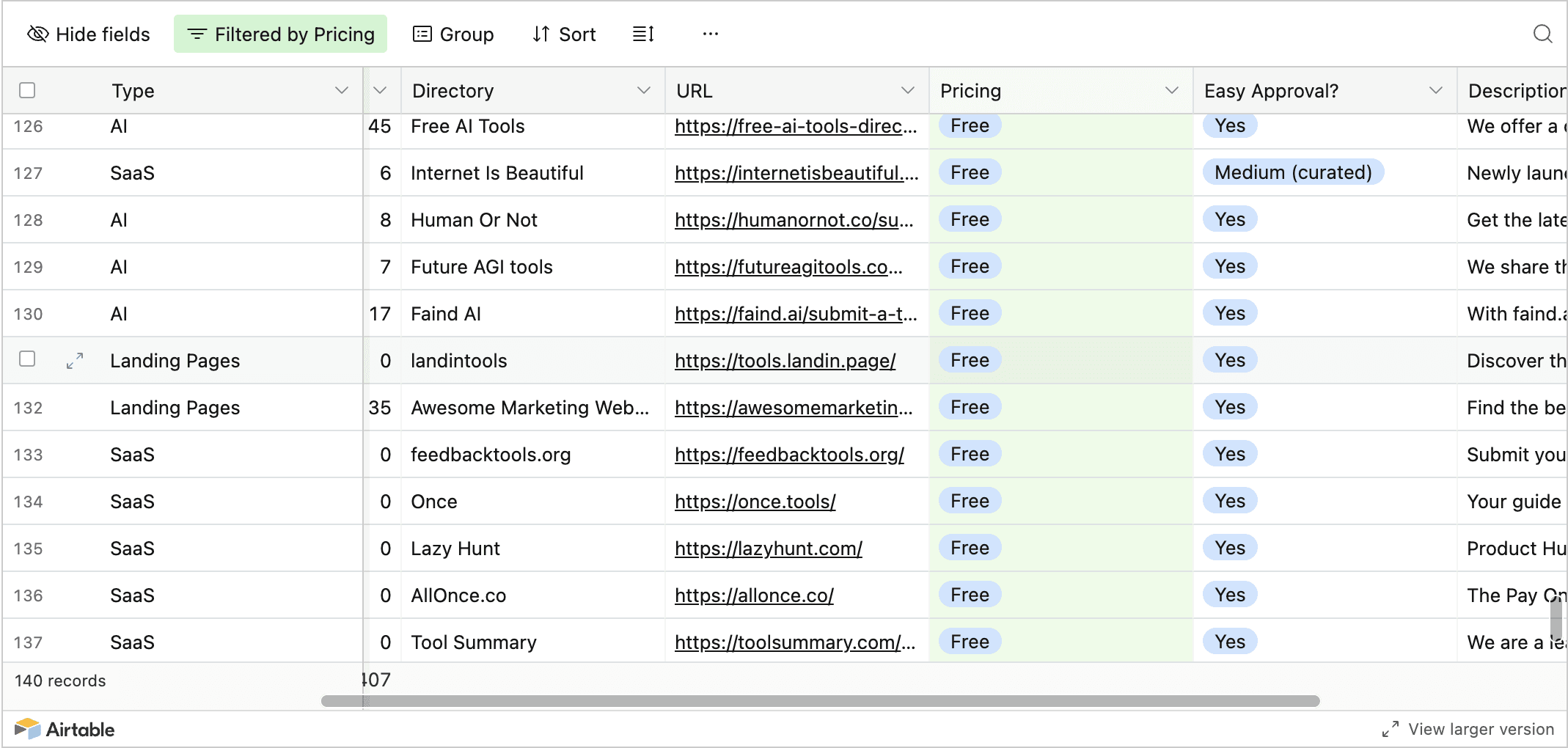The image size is (1568, 748).
Task: Select the 45 value in Free AI Tools row
Action: [379, 126]
